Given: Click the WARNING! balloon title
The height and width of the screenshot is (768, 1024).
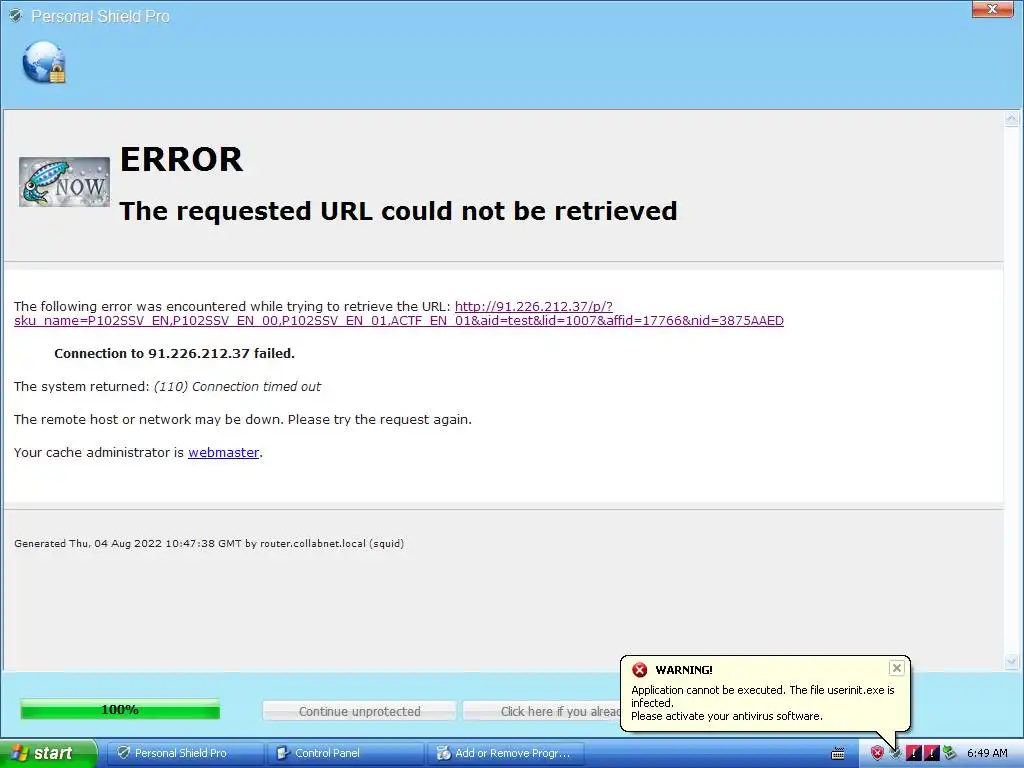Looking at the screenshot, I should 684,670.
